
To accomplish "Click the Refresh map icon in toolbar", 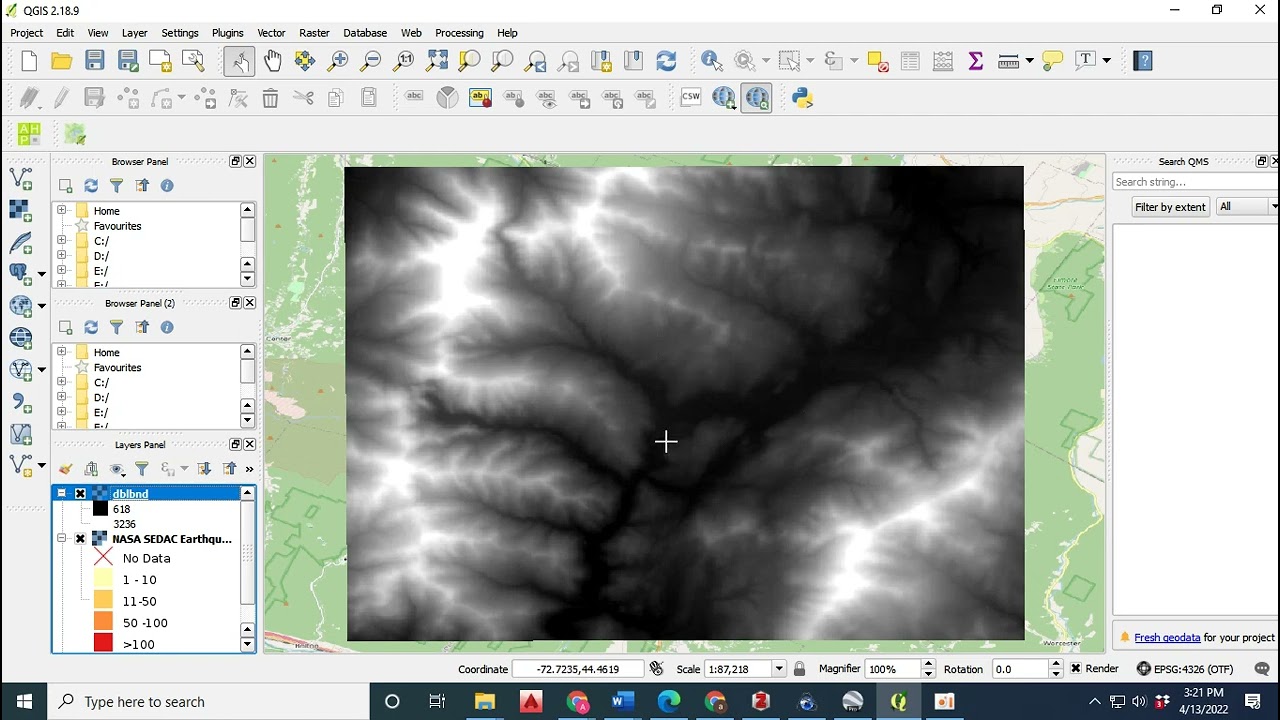I will [666, 61].
